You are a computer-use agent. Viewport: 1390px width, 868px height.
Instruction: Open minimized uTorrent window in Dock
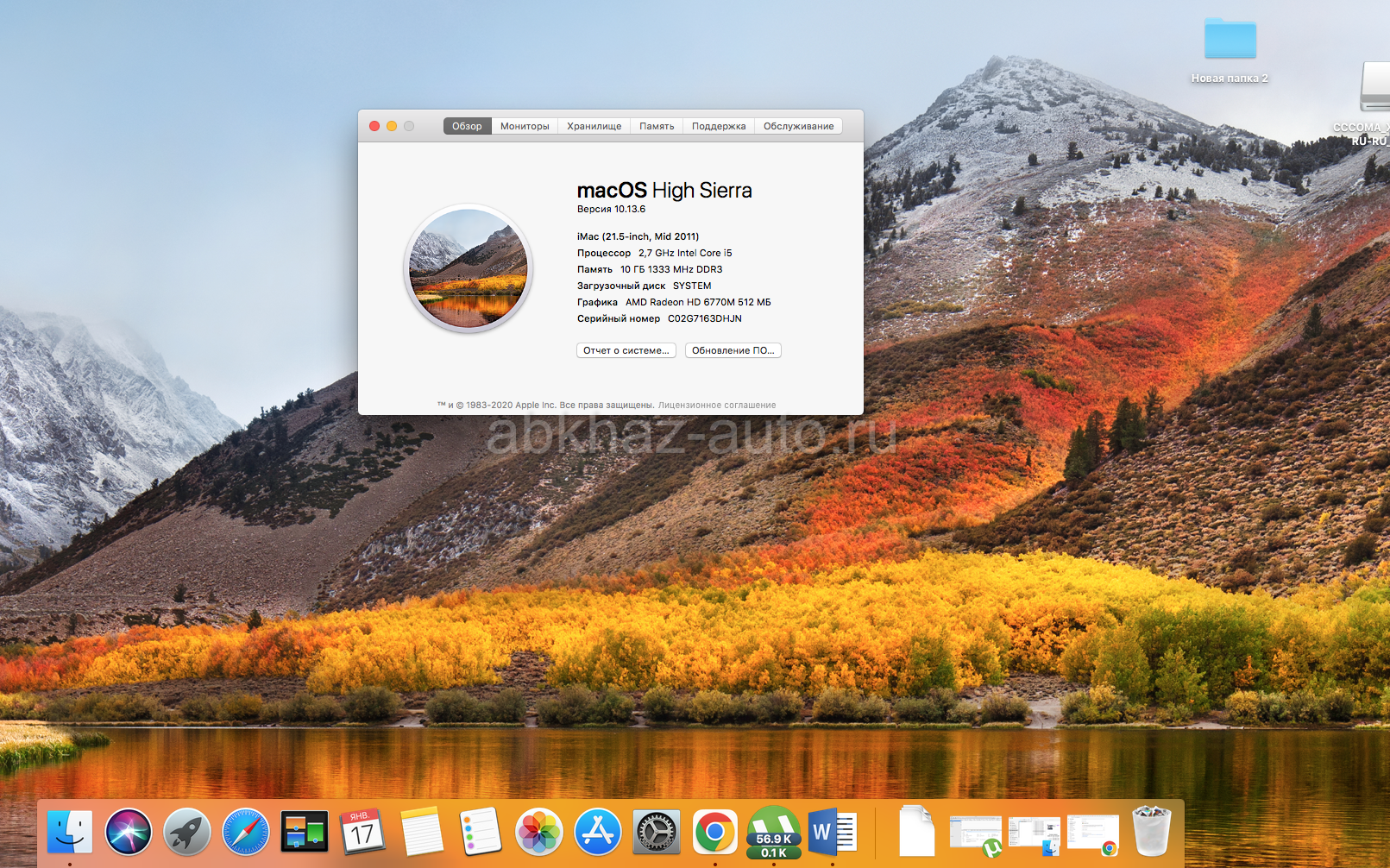point(976,835)
